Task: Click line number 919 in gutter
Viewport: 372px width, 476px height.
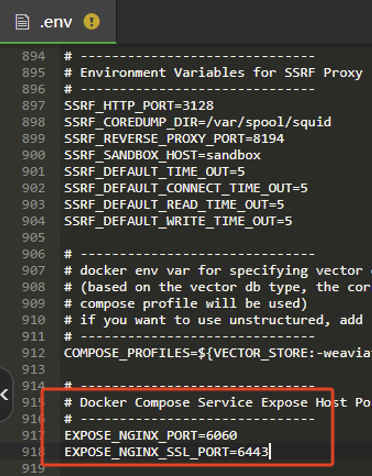Action: [33, 468]
